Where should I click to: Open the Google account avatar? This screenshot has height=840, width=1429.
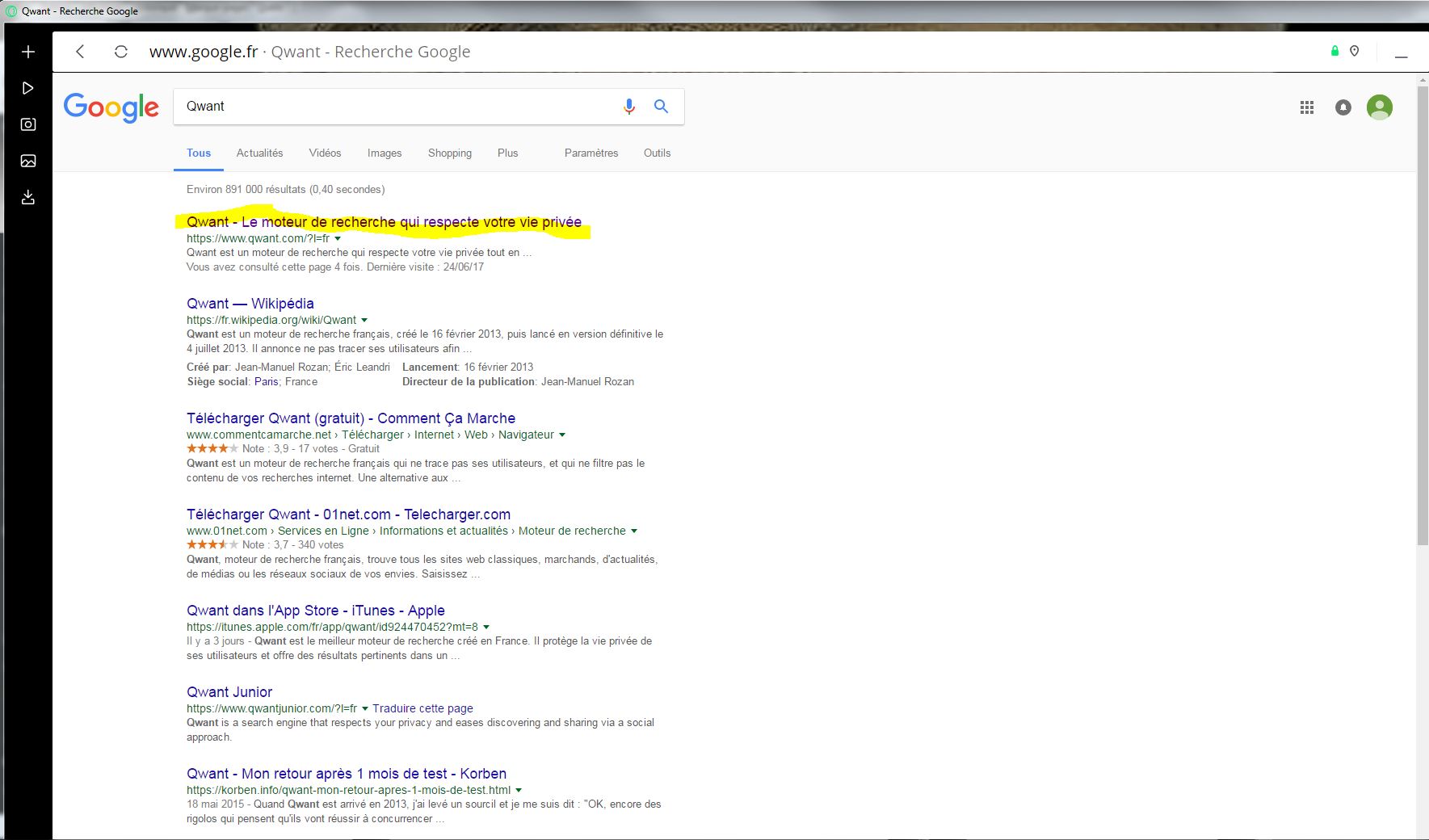[1379, 107]
